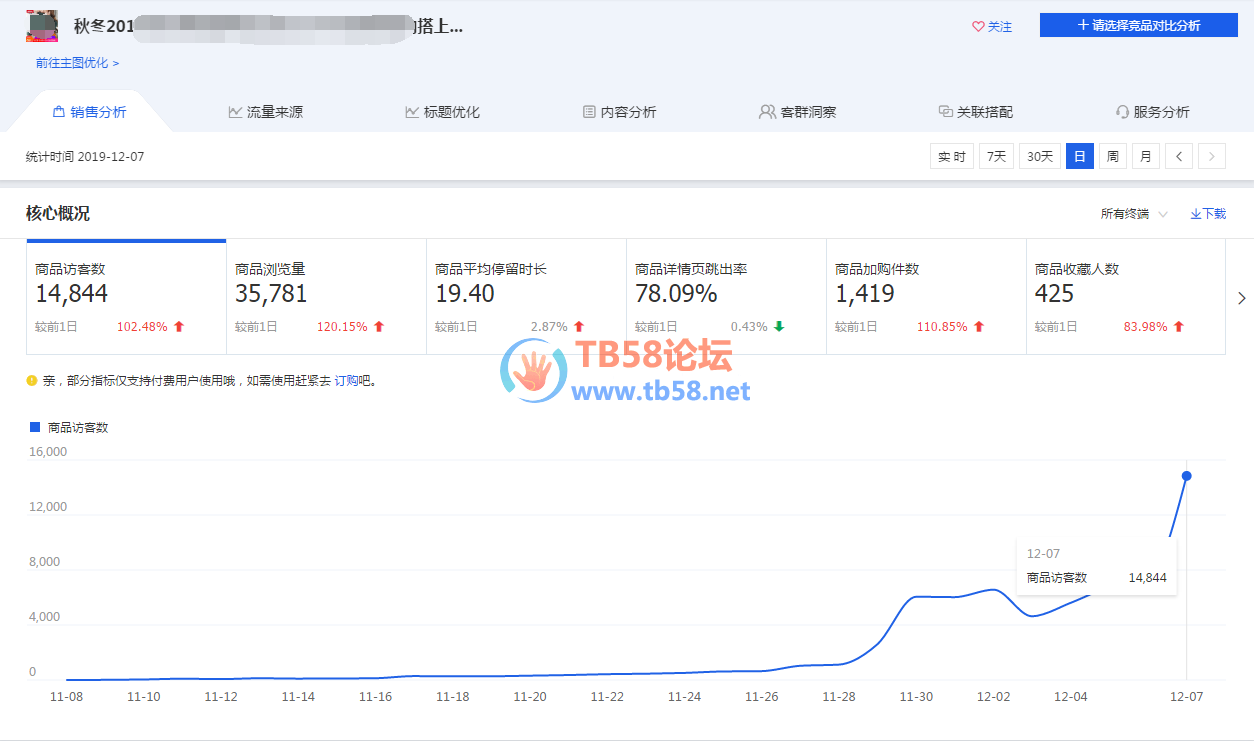This screenshot has width=1254, height=741.
Task: Click the 下载 download icon
Action: click(x=1195, y=214)
